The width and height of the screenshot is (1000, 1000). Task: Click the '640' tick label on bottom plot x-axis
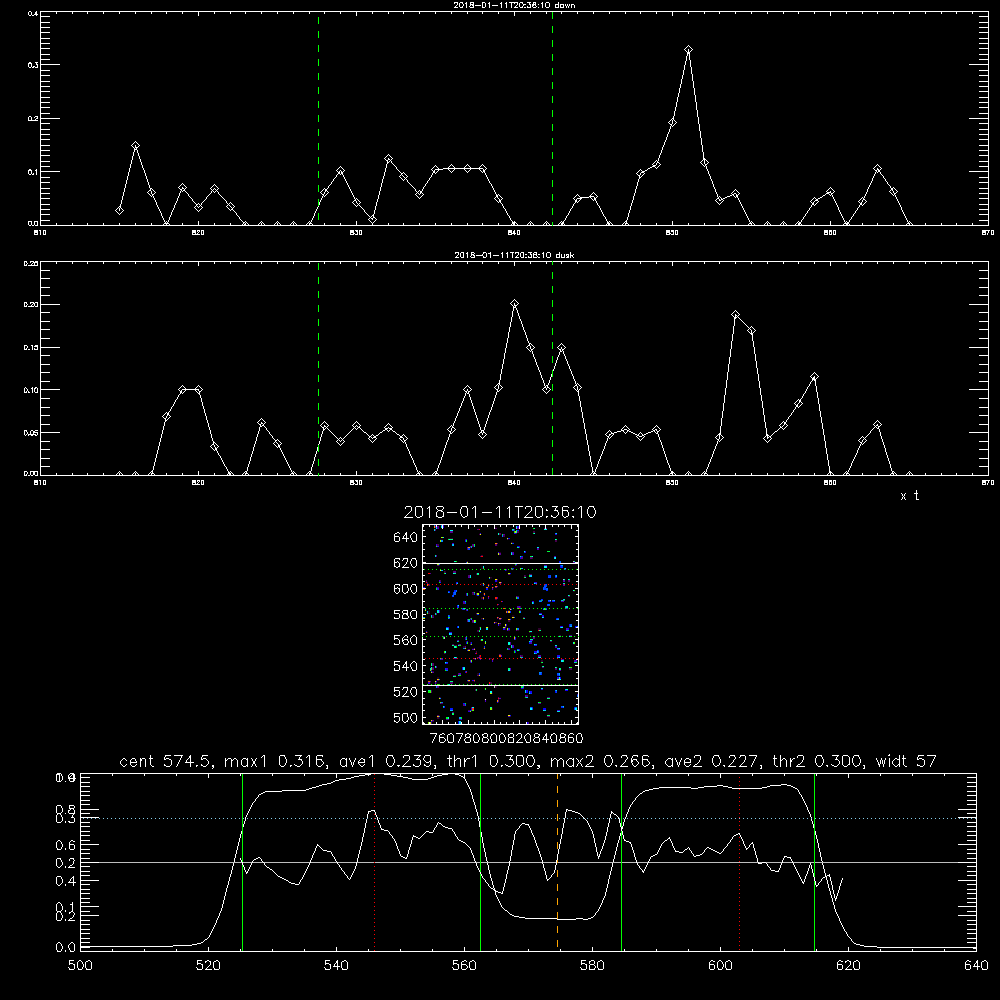976,966
